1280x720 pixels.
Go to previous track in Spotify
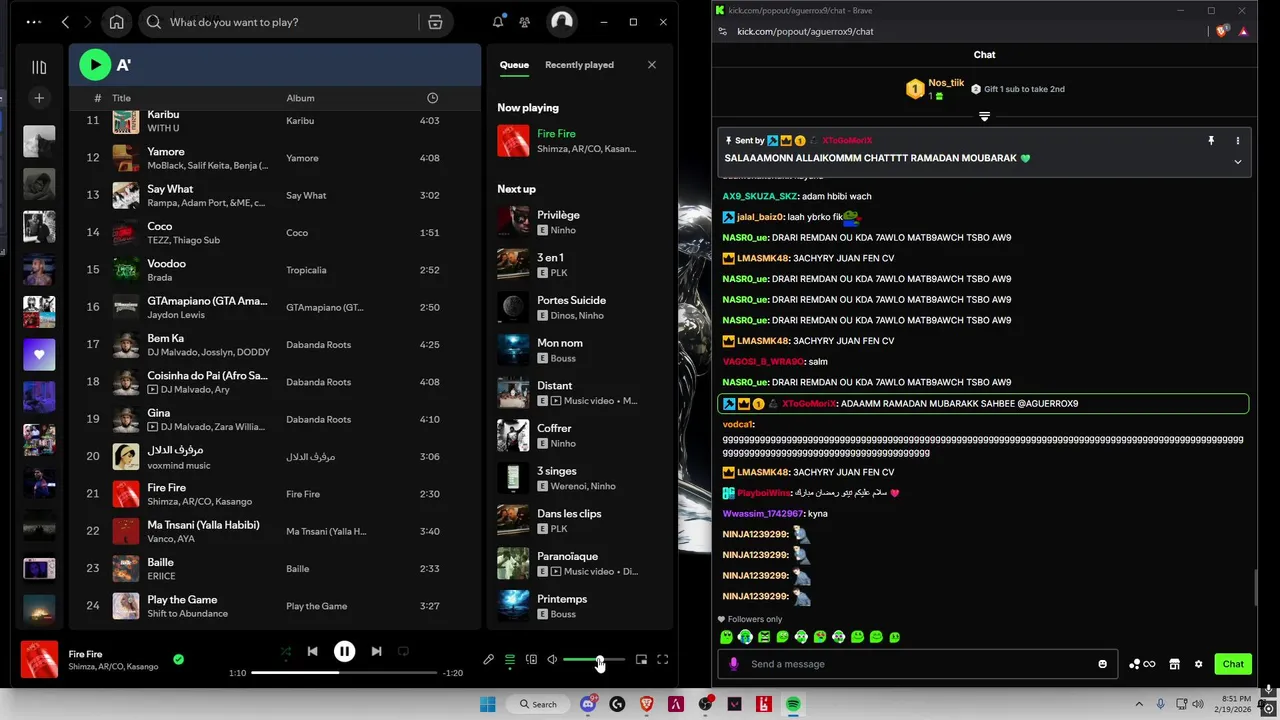pos(312,651)
